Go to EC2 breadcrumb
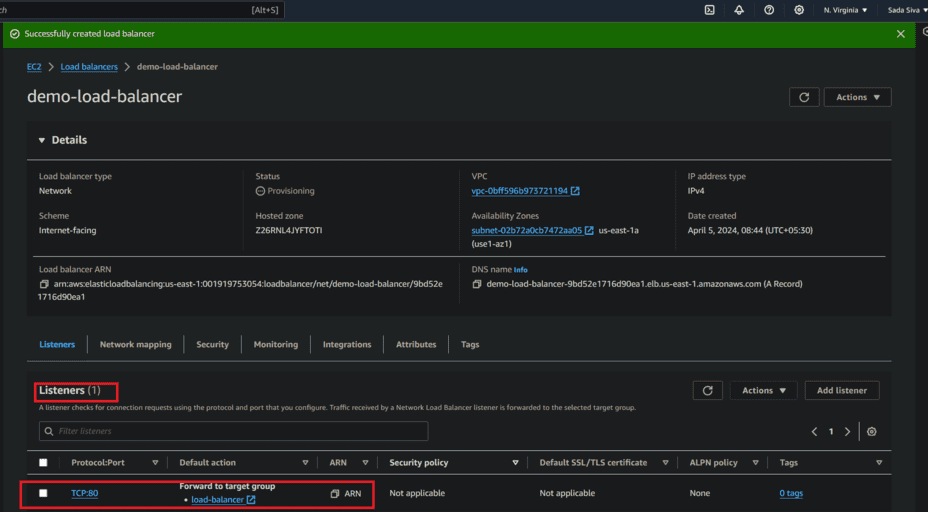928x512 pixels. (x=34, y=67)
